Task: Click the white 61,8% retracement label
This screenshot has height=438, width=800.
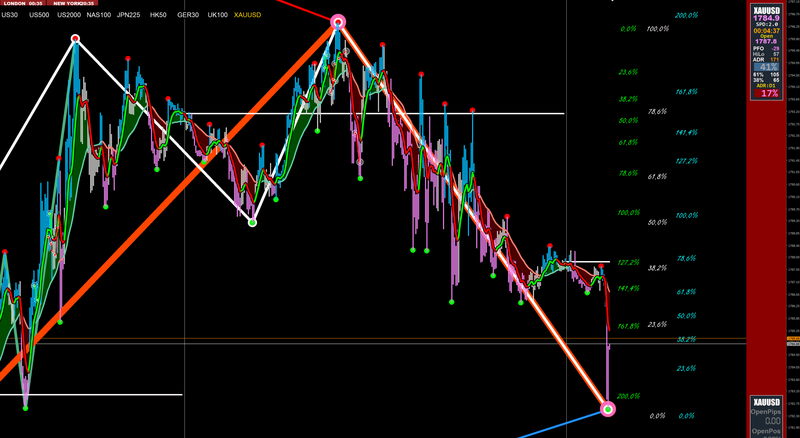Action: coord(657,177)
